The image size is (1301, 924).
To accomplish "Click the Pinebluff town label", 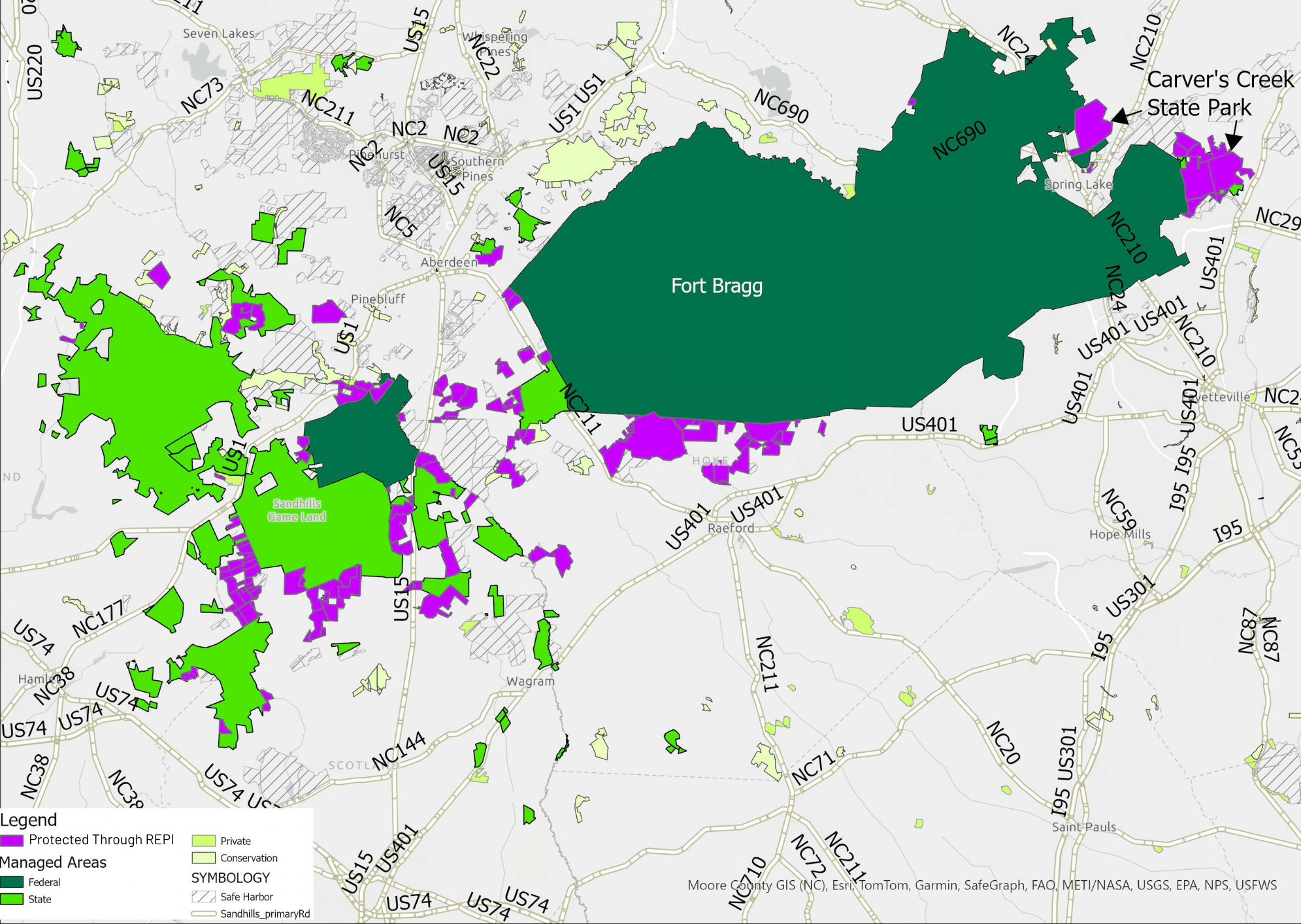I will [378, 299].
